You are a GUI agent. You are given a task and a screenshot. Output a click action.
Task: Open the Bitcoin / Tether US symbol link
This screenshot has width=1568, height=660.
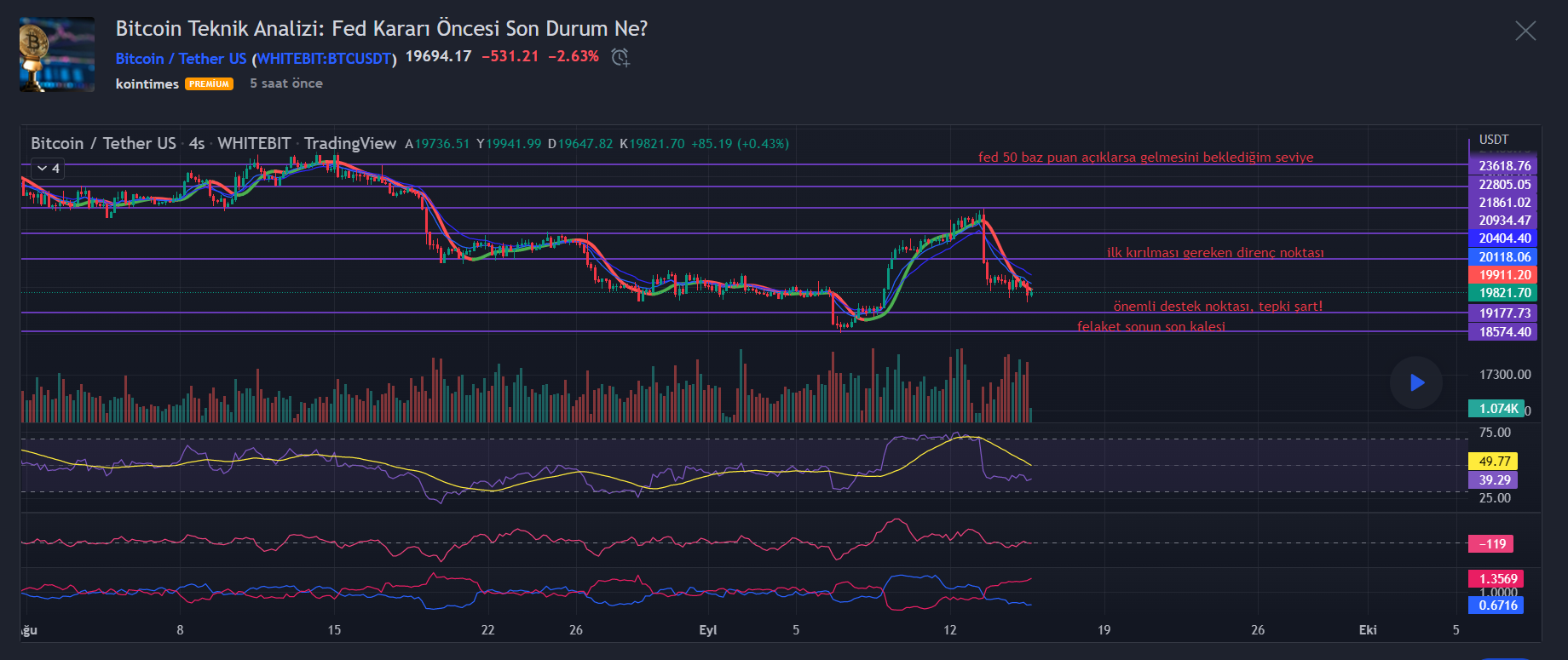(x=181, y=59)
